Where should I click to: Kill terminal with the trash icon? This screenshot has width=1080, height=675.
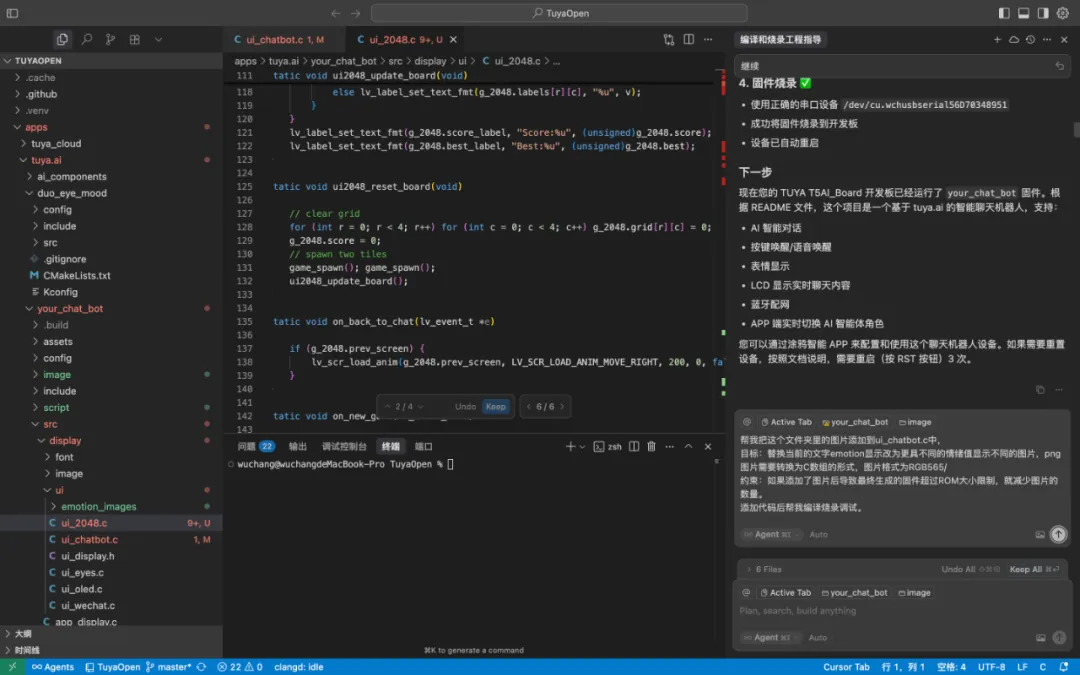pyautogui.click(x=652, y=446)
